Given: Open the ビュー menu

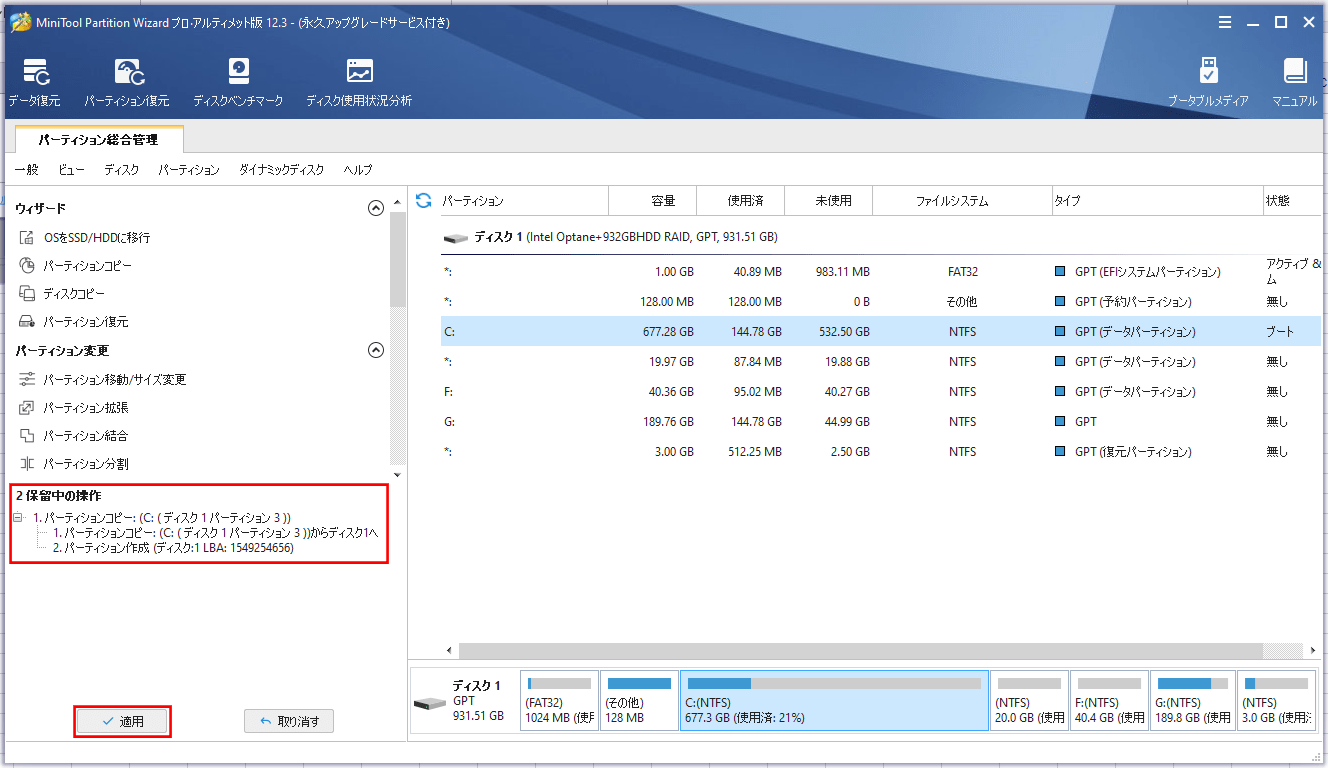Looking at the screenshot, I should pos(71,170).
